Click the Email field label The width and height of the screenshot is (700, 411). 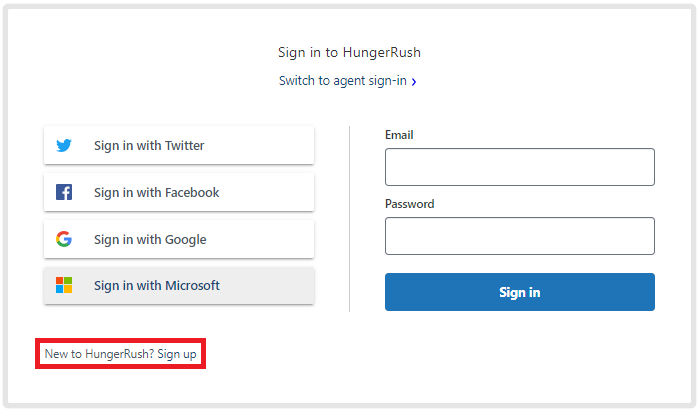[399, 135]
